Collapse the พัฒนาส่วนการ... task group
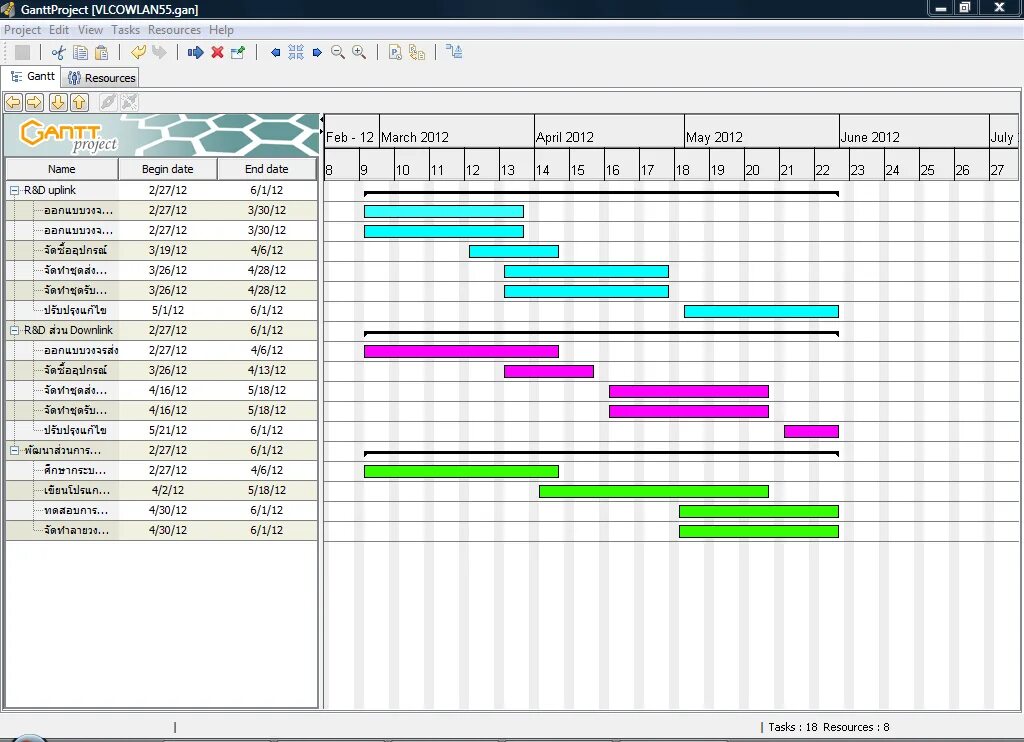The height and width of the screenshot is (742, 1024). (14, 451)
